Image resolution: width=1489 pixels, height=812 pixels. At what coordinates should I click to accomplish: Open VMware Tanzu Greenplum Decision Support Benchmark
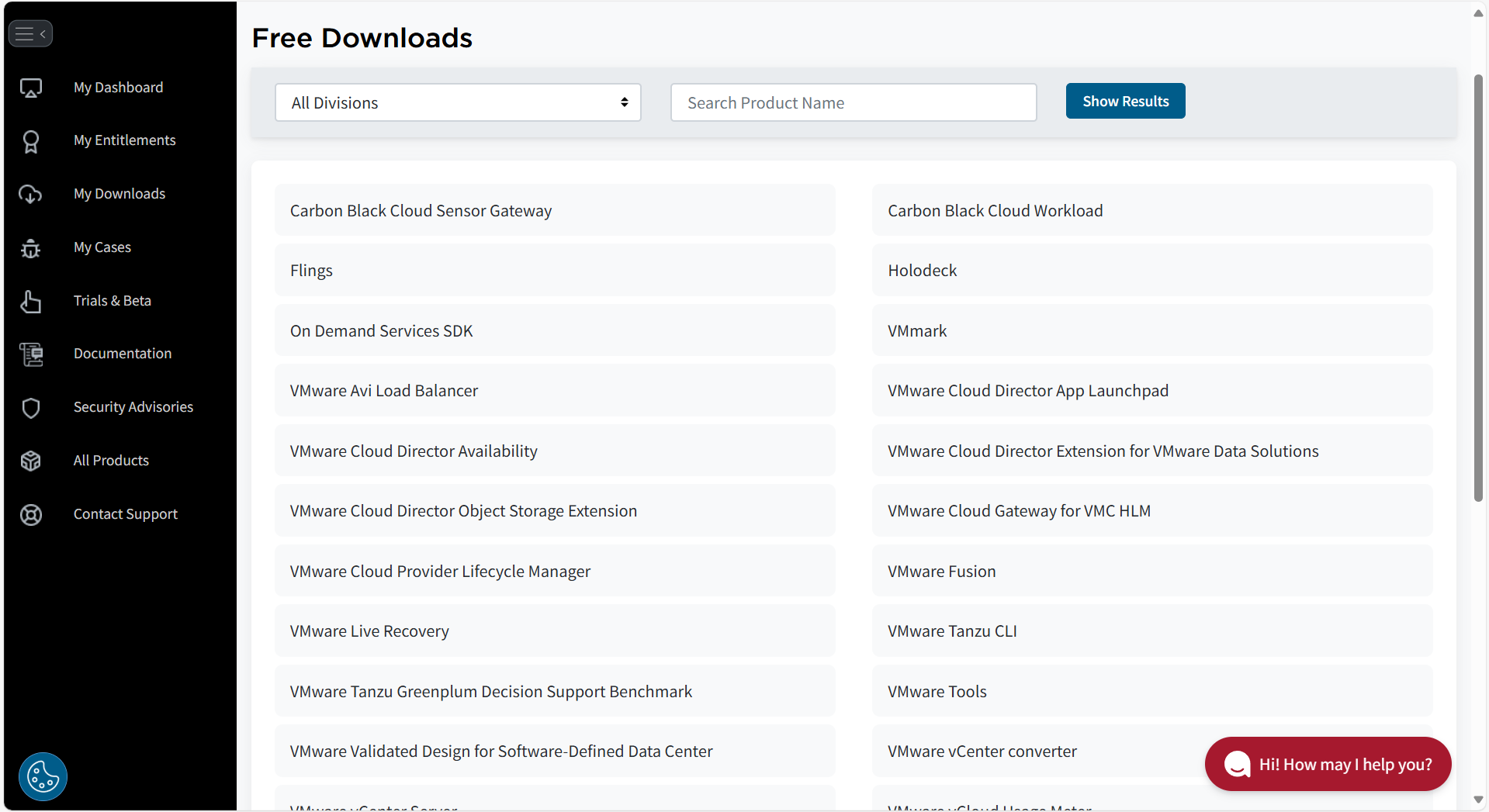coord(555,691)
